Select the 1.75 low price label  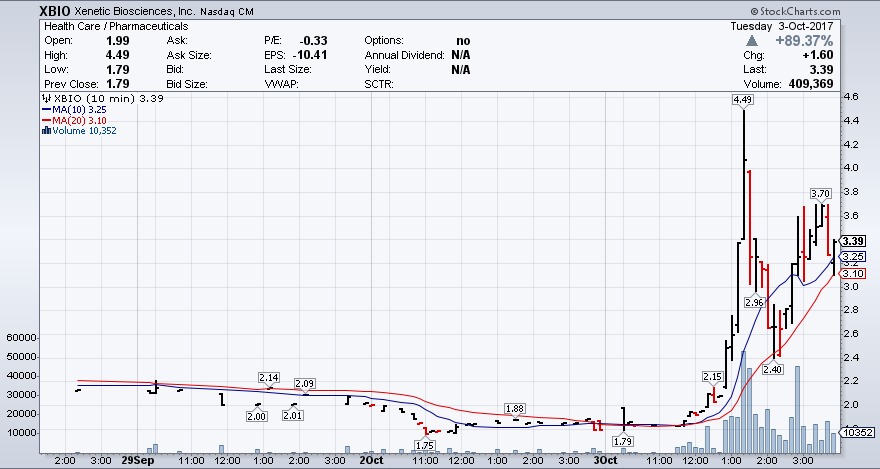[425, 445]
